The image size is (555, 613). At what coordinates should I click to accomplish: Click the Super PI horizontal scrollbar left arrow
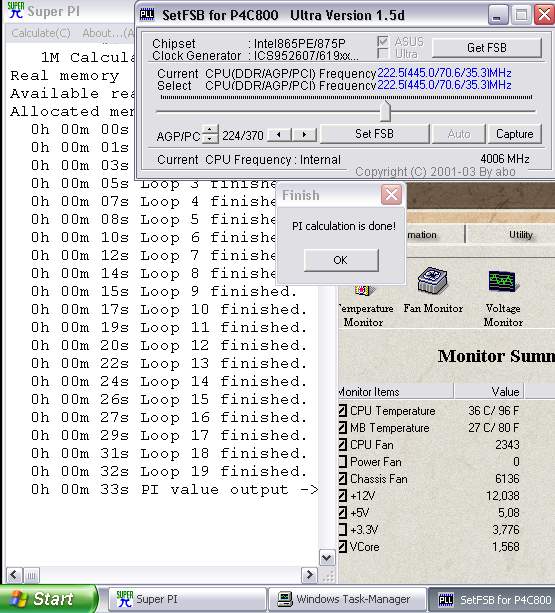click(x=14, y=575)
